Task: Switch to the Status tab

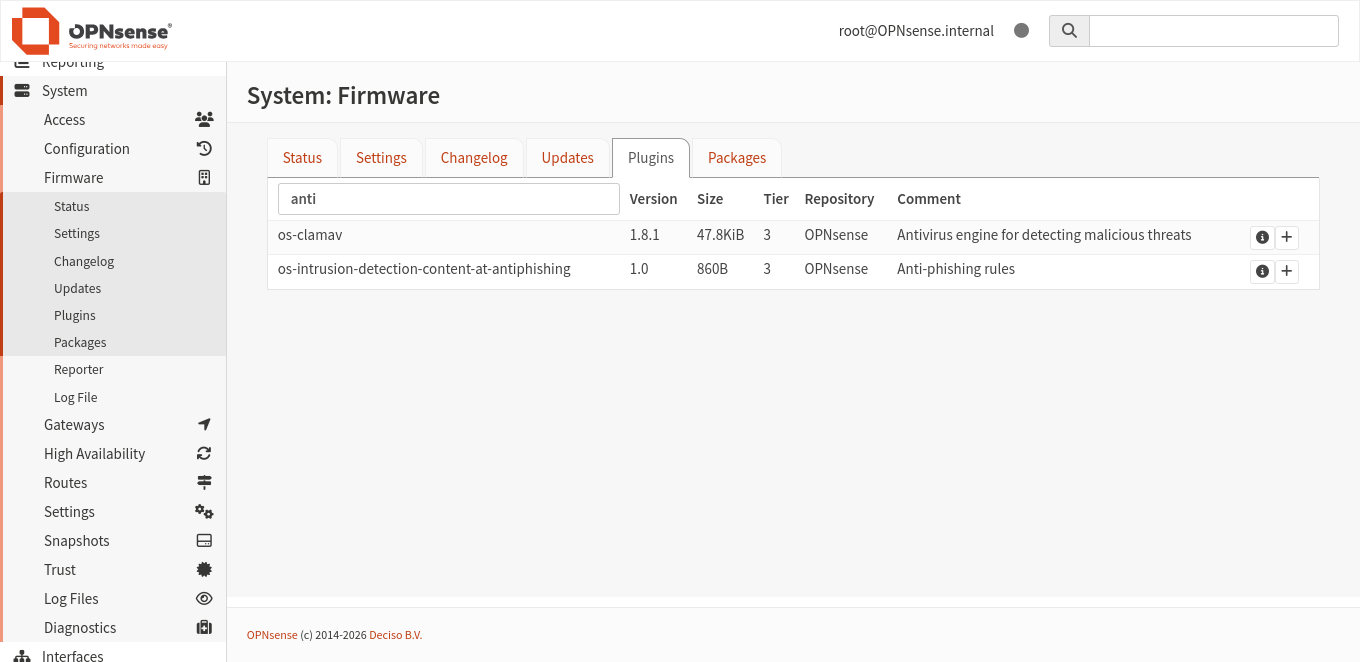Action: [x=302, y=158]
